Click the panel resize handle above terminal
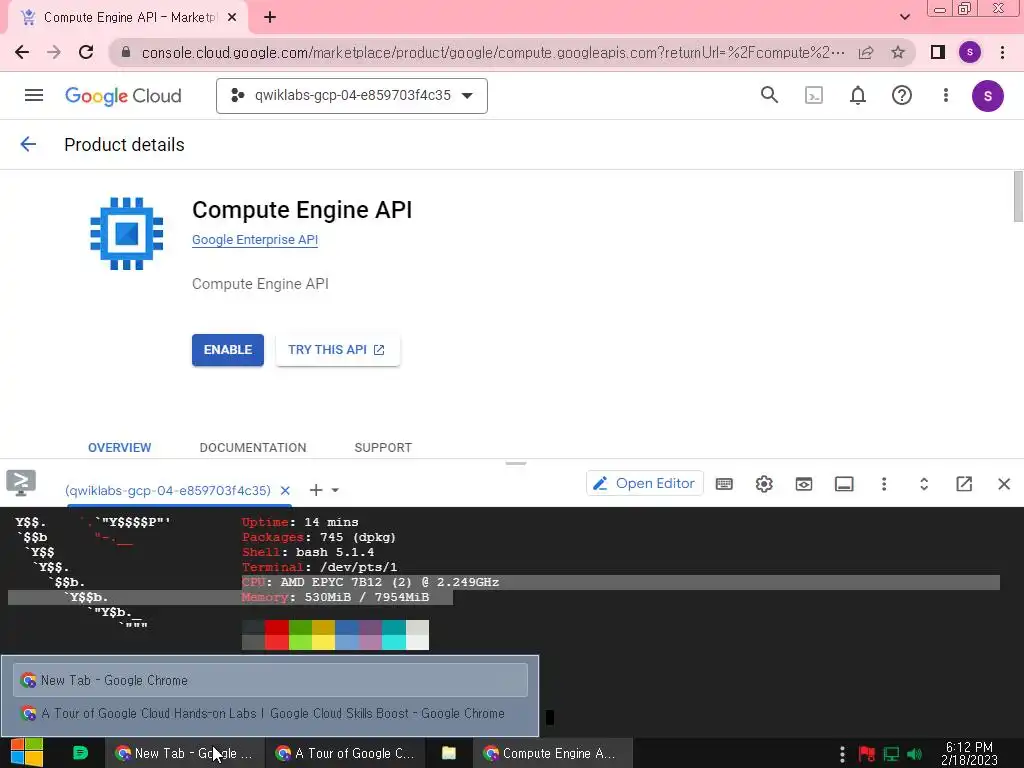1024x768 pixels. tap(516, 463)
